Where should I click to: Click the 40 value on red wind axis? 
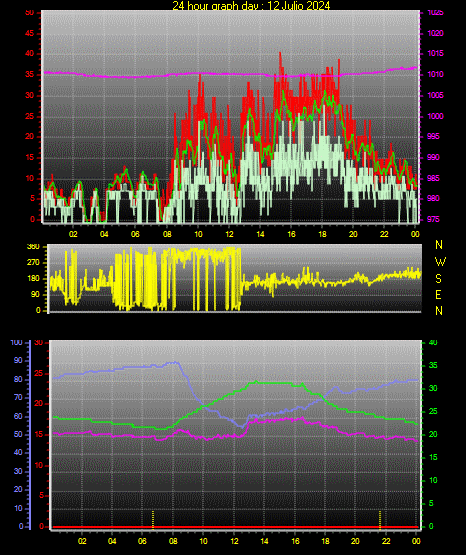29,53
